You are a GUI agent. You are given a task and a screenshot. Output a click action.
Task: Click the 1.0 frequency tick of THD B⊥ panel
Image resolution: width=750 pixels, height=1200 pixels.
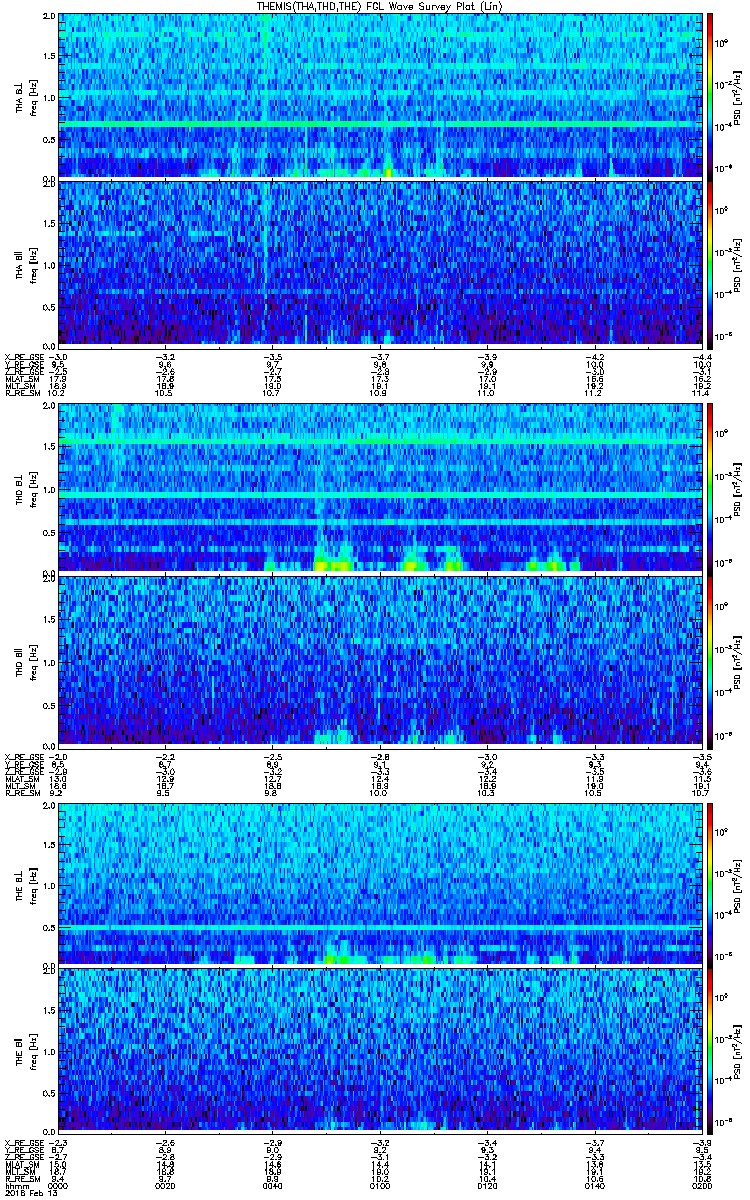pyautogui.click(x=49, y=489)
